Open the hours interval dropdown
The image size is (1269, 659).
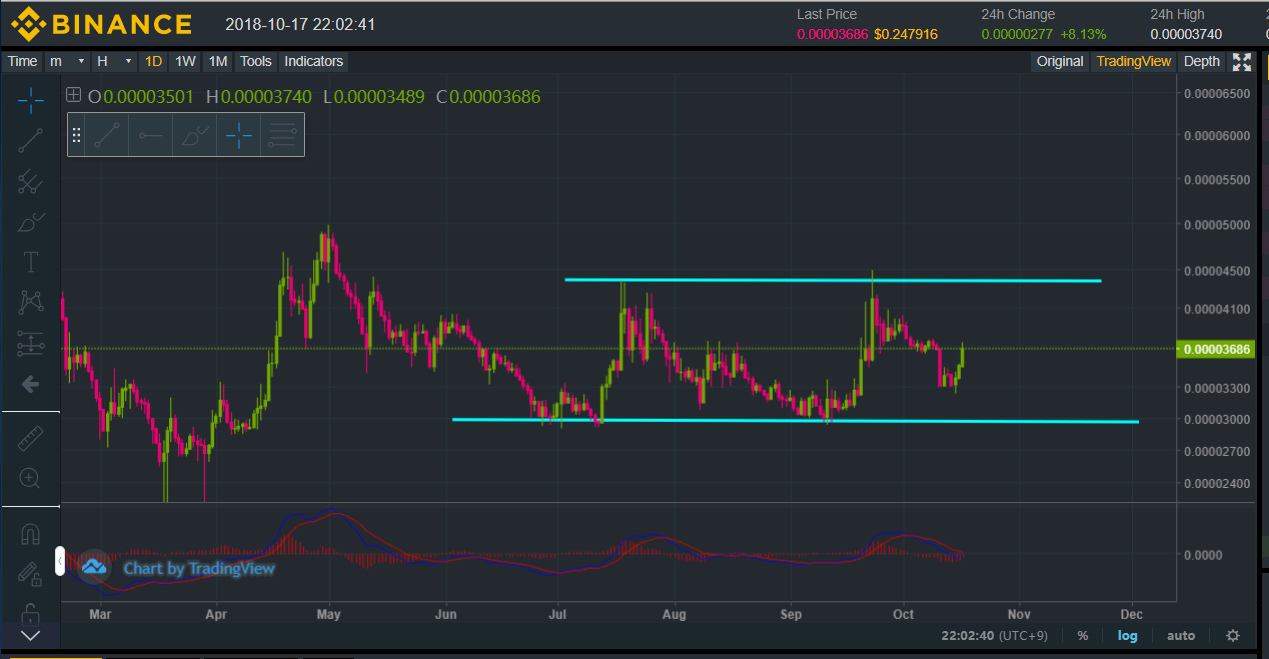[113, 61]
